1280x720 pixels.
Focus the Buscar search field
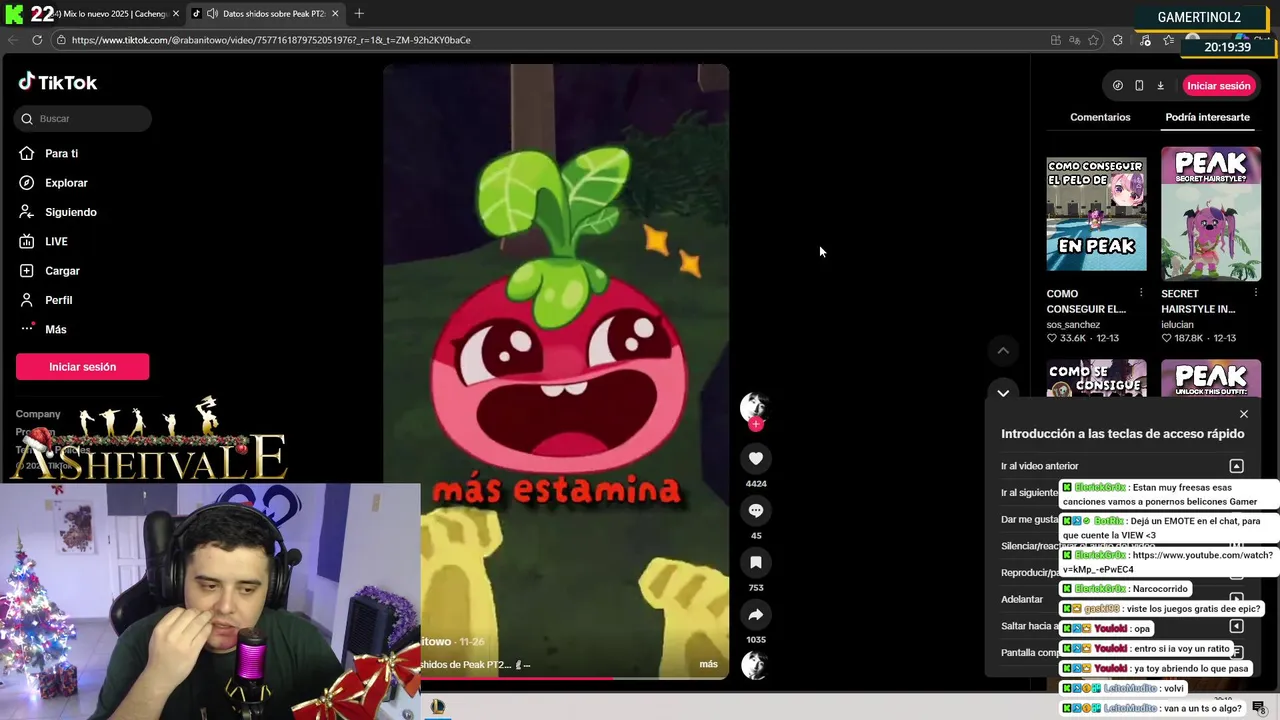(x=83, y=119)
